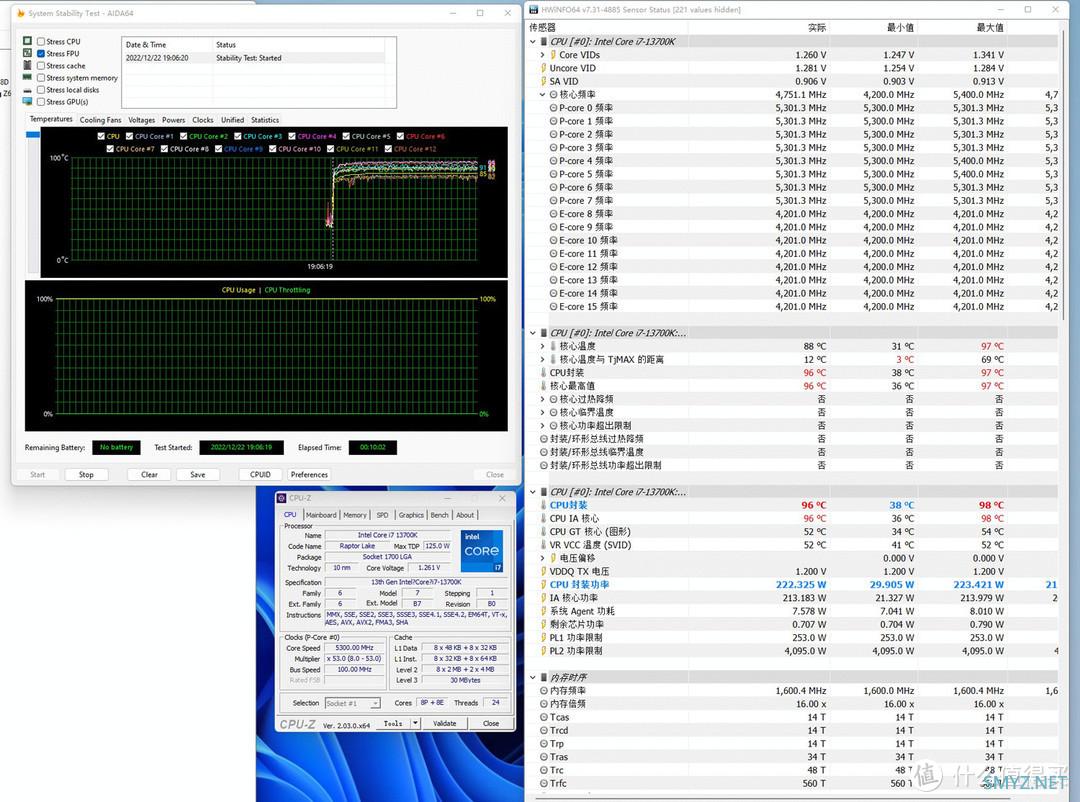
Task: Open the Bench tab in CPU-Z
Action: pyautogui.click(x=439, y=515)
